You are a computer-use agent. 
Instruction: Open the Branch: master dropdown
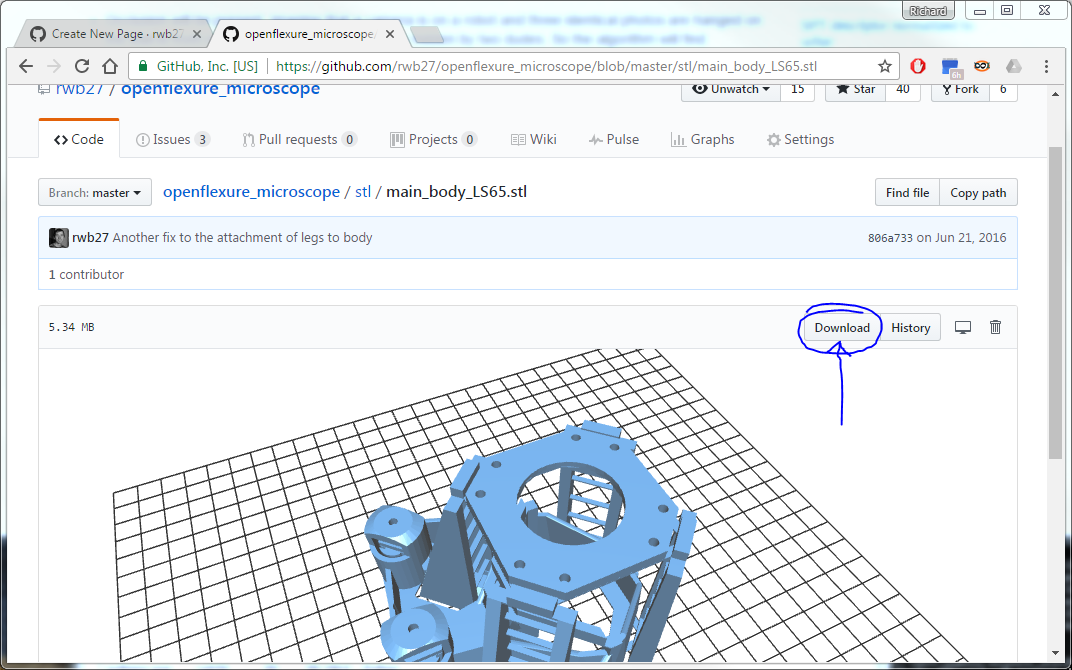coord(94,192)
